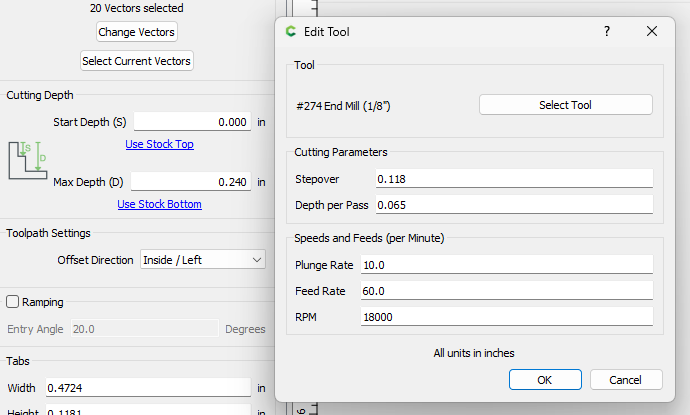Viewport: 690px width, 415px height.
Task: Click OK to confirm tool settings
Action: click(545, 380)
